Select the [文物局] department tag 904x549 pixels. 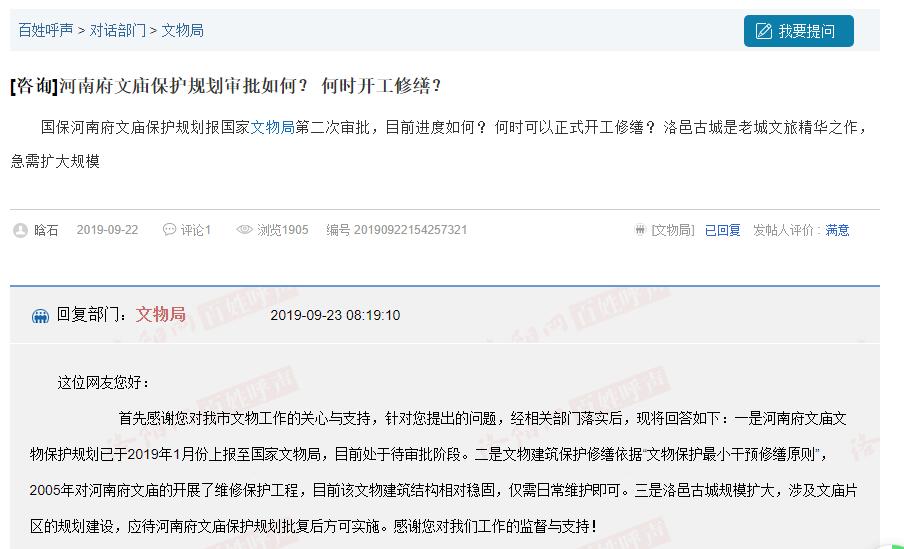pos(673,230)
